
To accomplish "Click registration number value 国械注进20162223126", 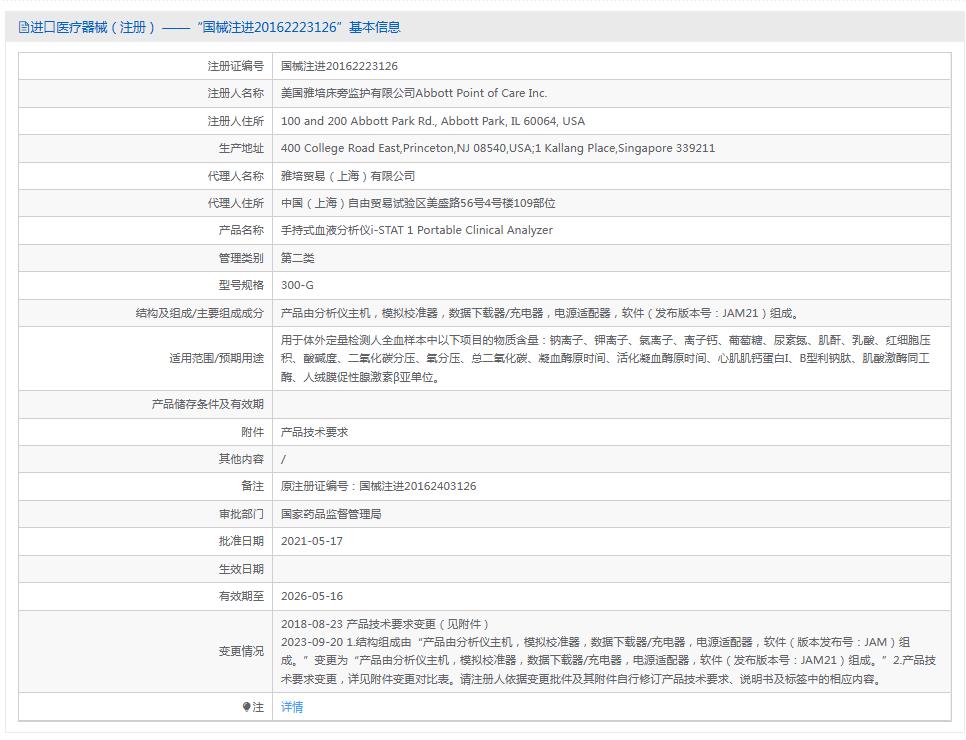I will (x=339, y=66).
